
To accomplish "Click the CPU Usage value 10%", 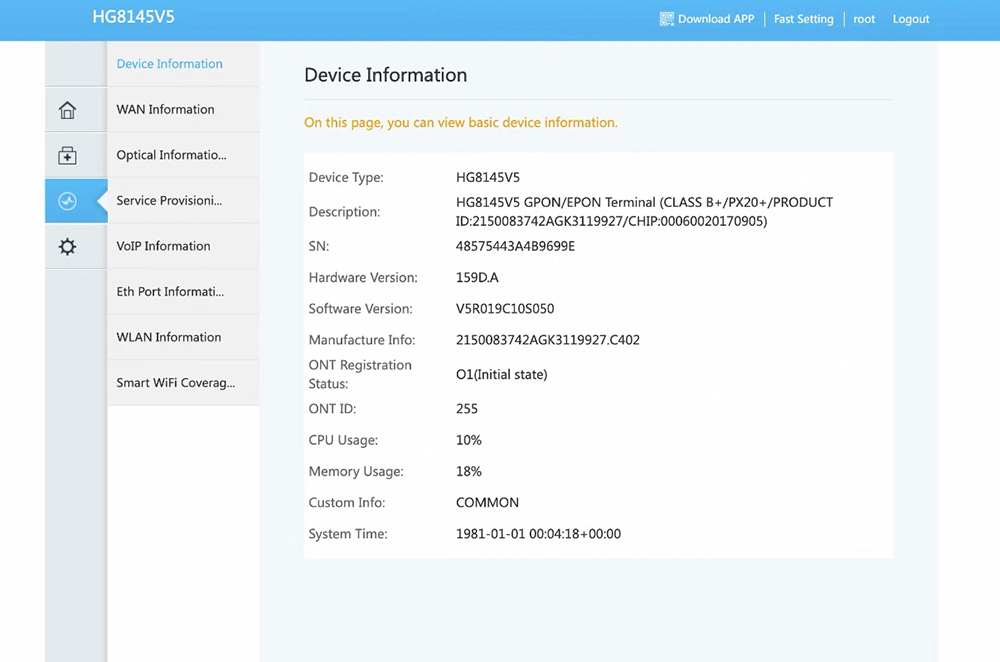I will (469, 440).
